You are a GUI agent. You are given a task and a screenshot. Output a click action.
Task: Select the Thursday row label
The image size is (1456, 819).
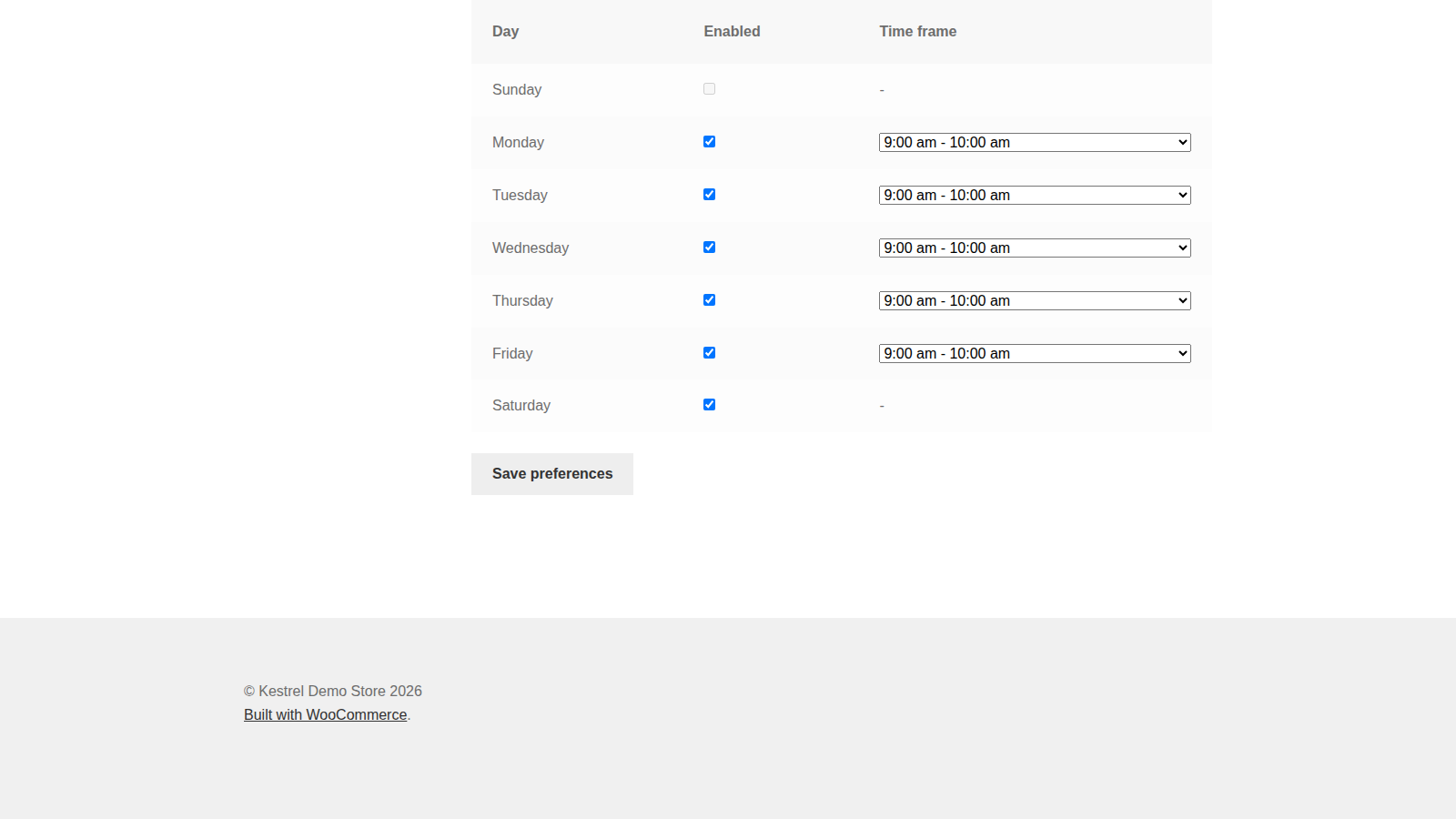(x=522, y=301)
